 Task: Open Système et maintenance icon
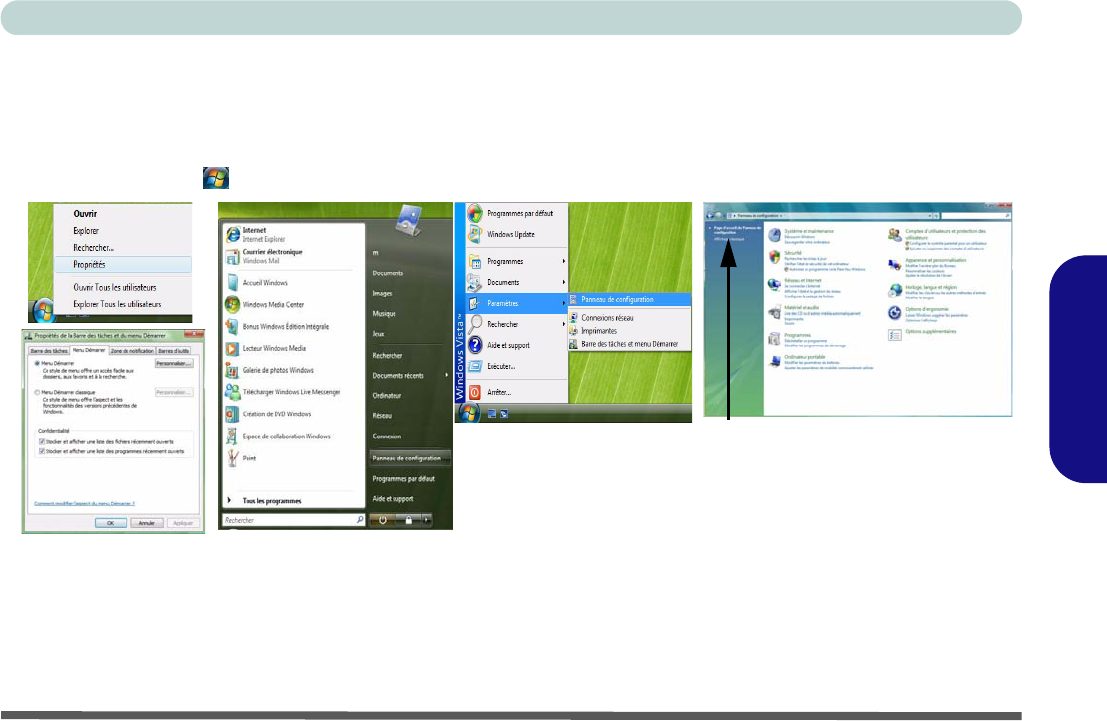click(x=774, y=235)
